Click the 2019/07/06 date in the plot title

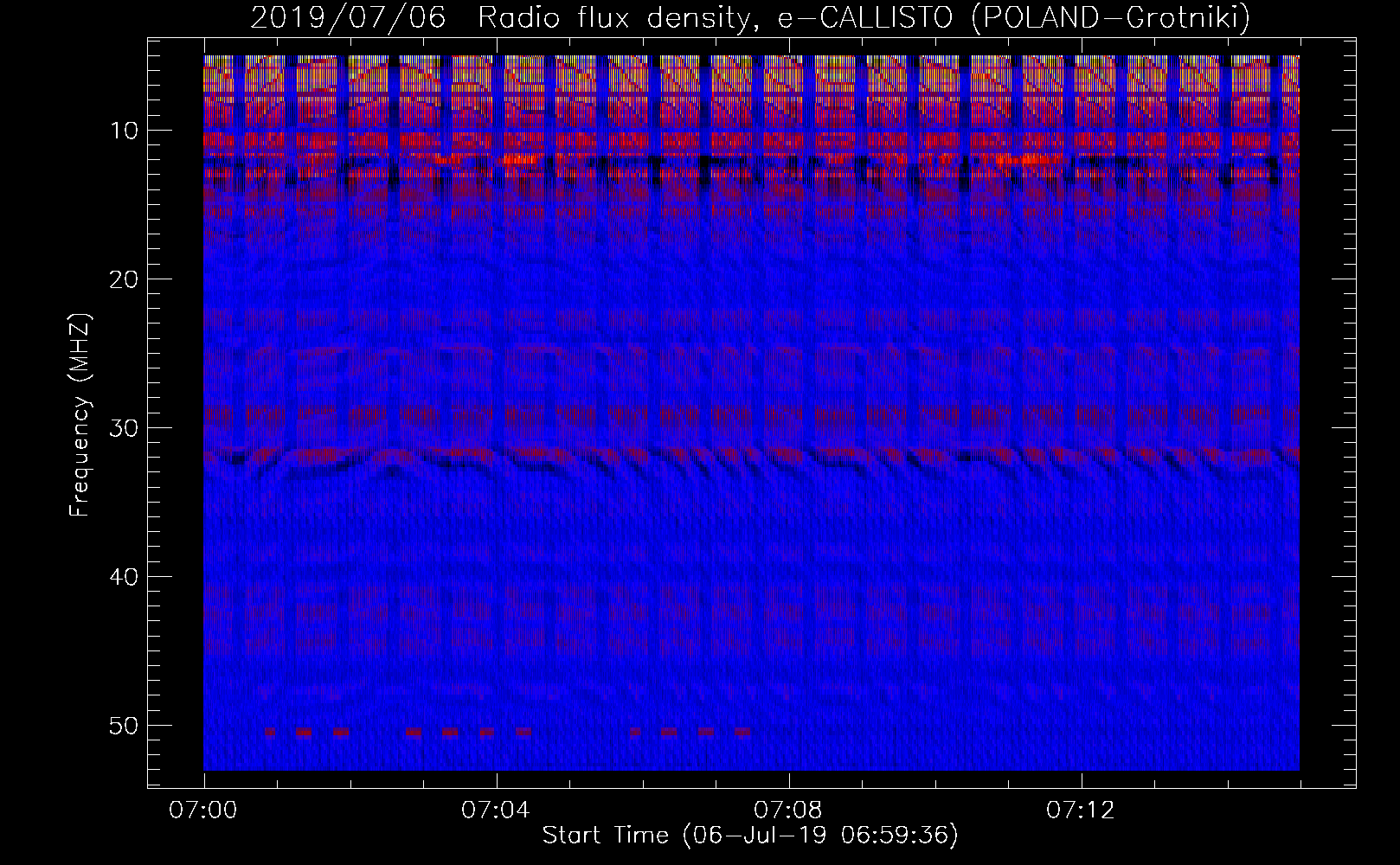click(x=348, y=18)
